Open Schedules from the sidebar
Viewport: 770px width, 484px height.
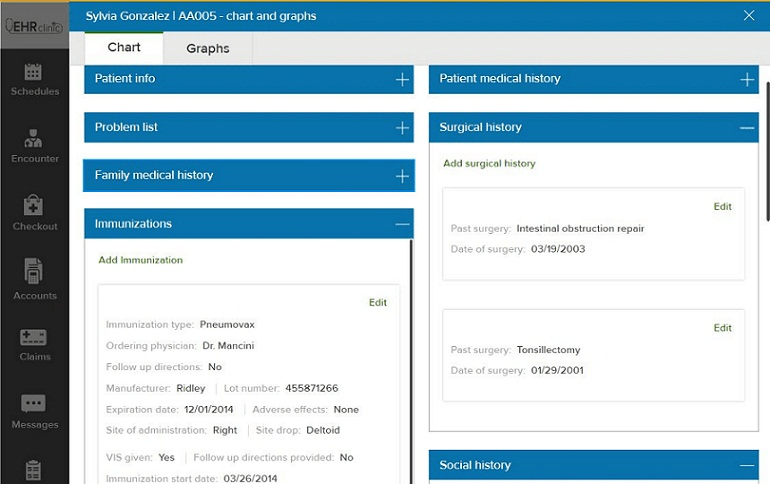(x=34, y=79)
